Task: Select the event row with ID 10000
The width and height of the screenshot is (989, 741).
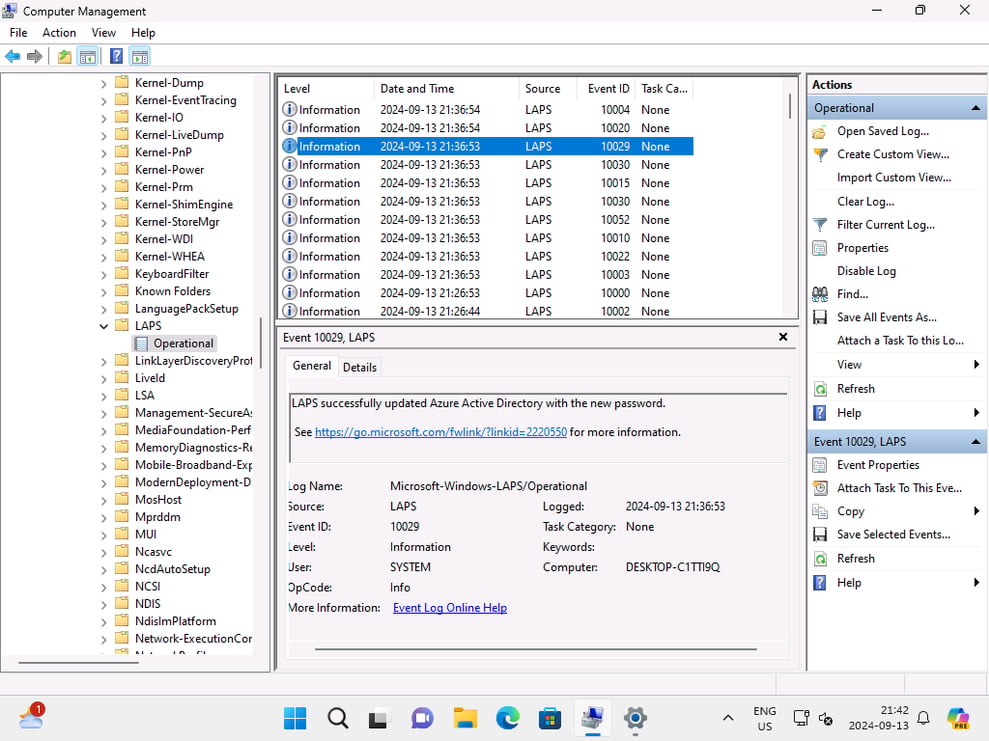Action: click(x=487, y=293)
